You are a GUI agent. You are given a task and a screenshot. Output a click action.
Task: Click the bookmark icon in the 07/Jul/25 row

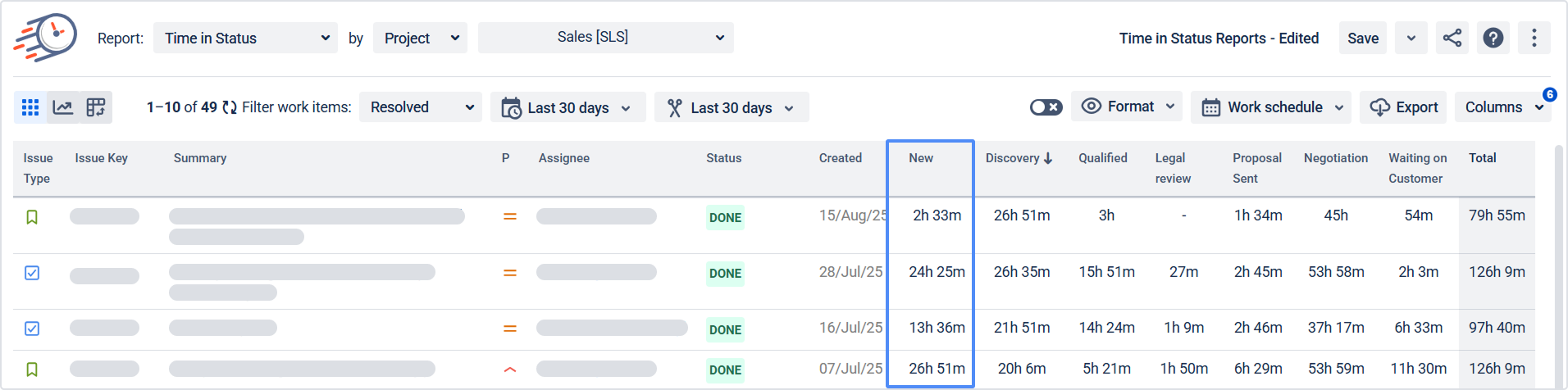tap(32, 370)
